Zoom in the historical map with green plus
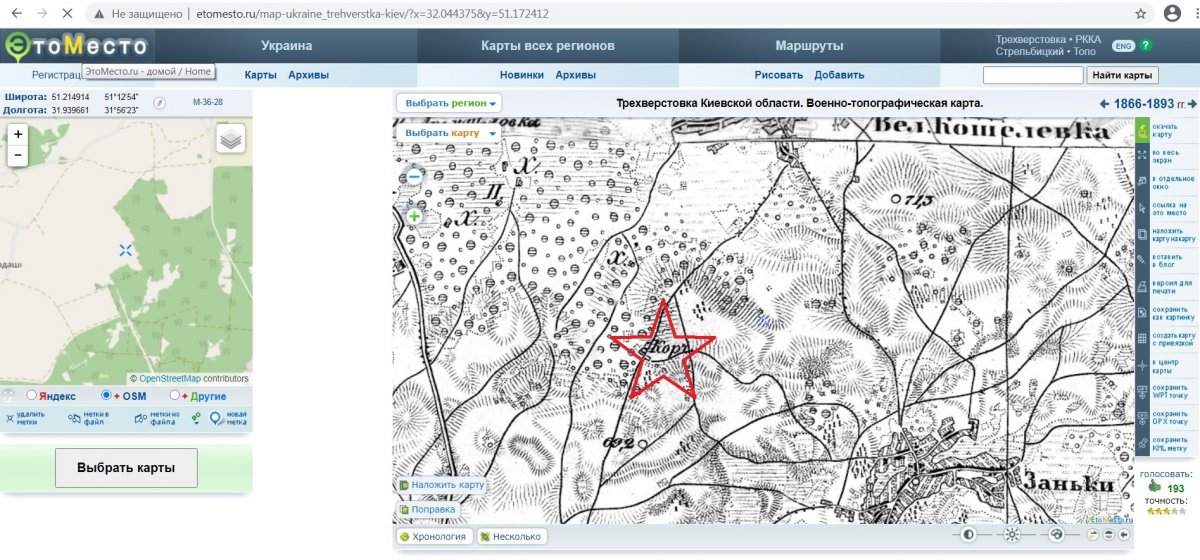The image size is (1200, 560). click(x=414, y=216)
